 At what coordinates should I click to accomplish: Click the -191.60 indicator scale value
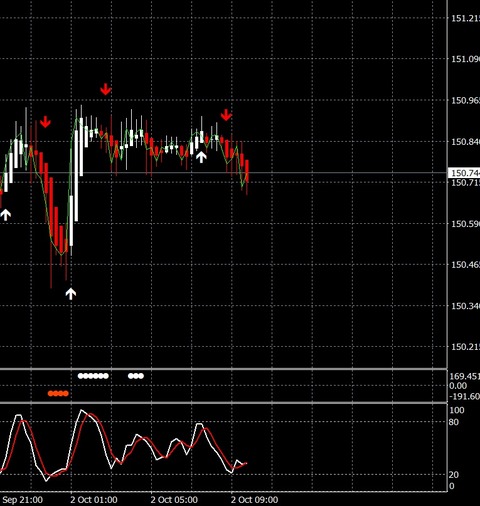pos(465,396)
